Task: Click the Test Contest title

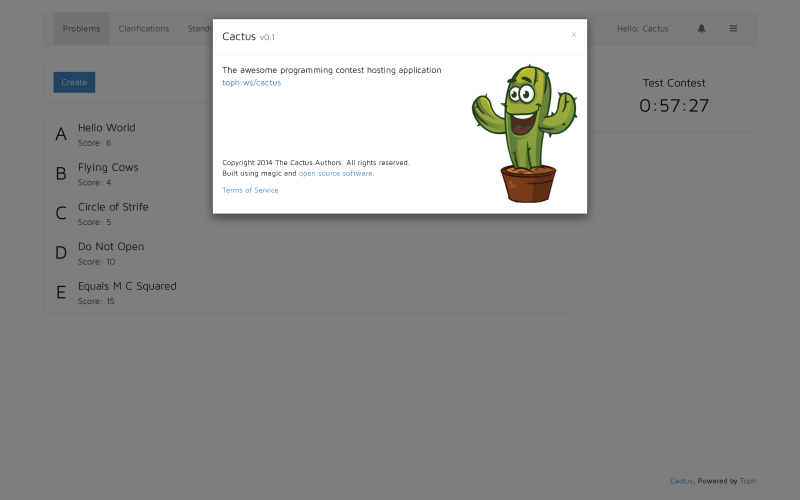Action: coord(674,83)
